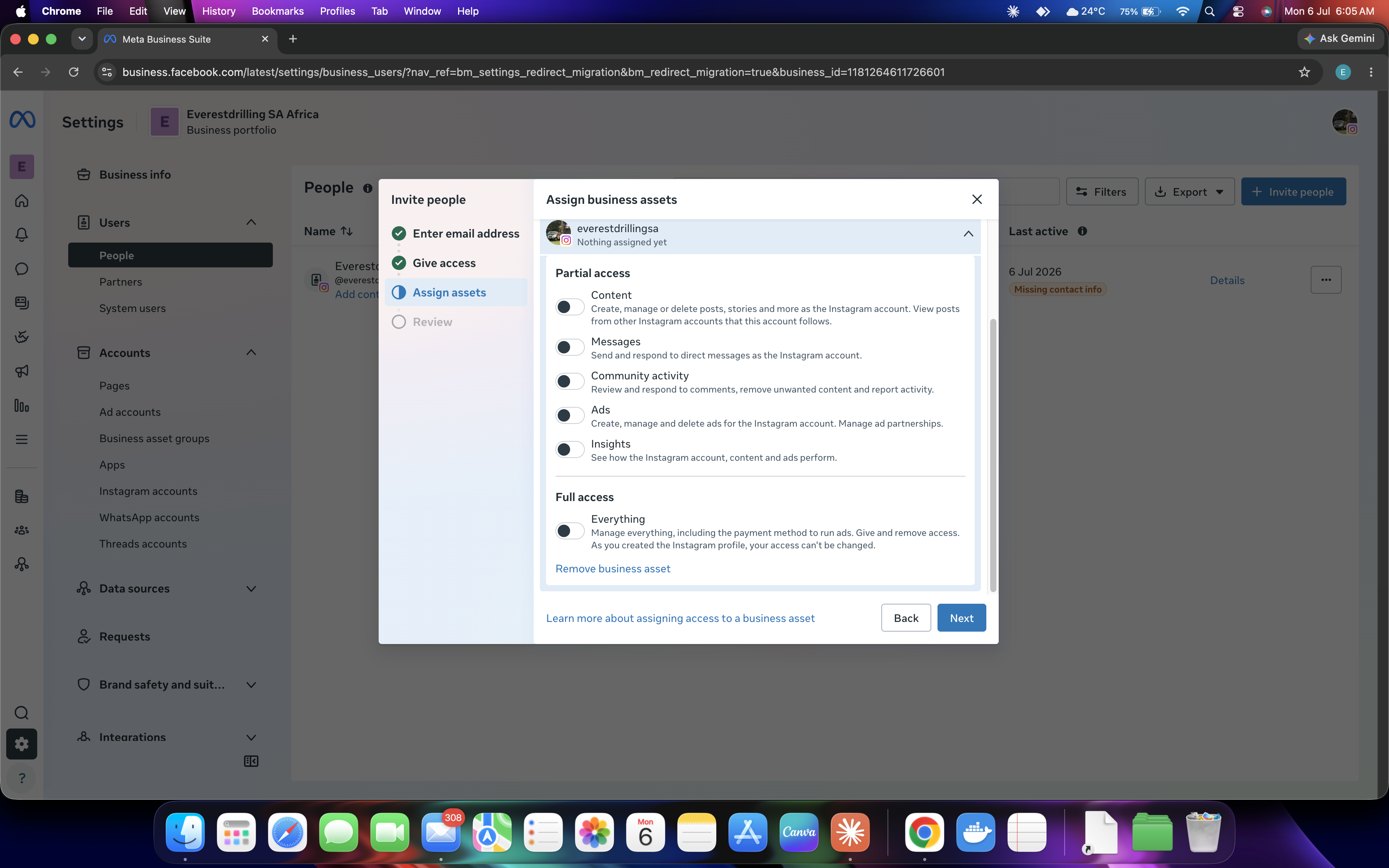Open Mail from the Dock
1389x868 pixels.
(x=441, y=832)
